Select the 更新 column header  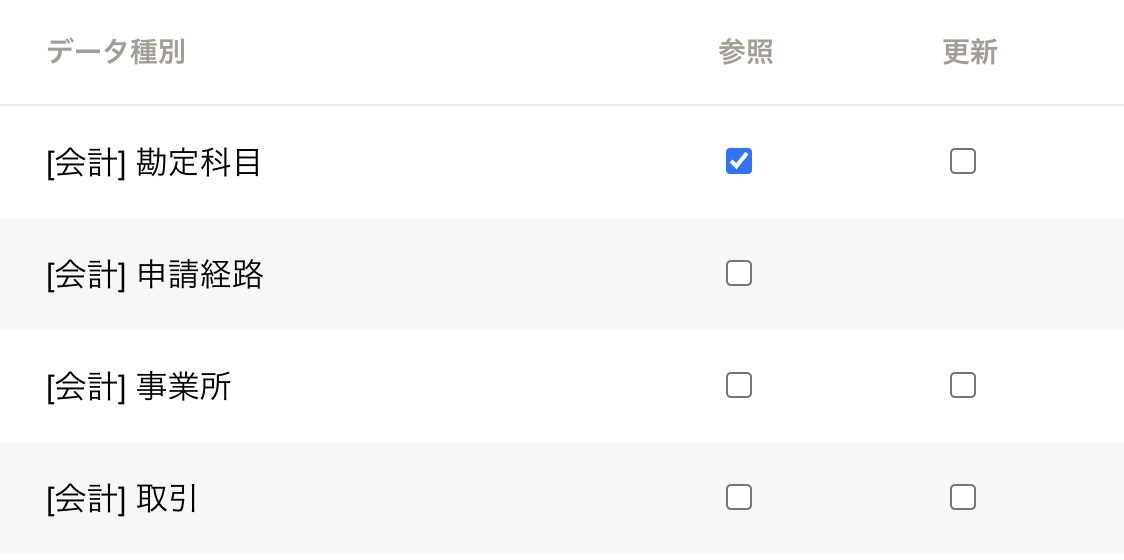(970, 52)
